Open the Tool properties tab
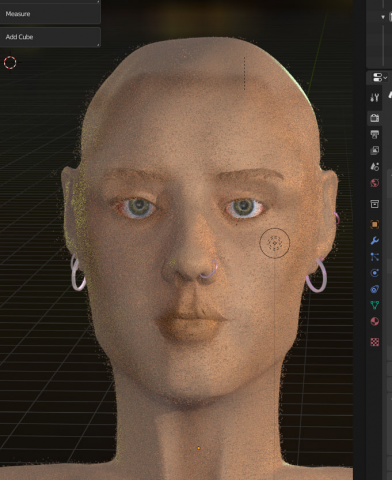The height and width of the screenshot is (480, 392). (x=375, y=97)
